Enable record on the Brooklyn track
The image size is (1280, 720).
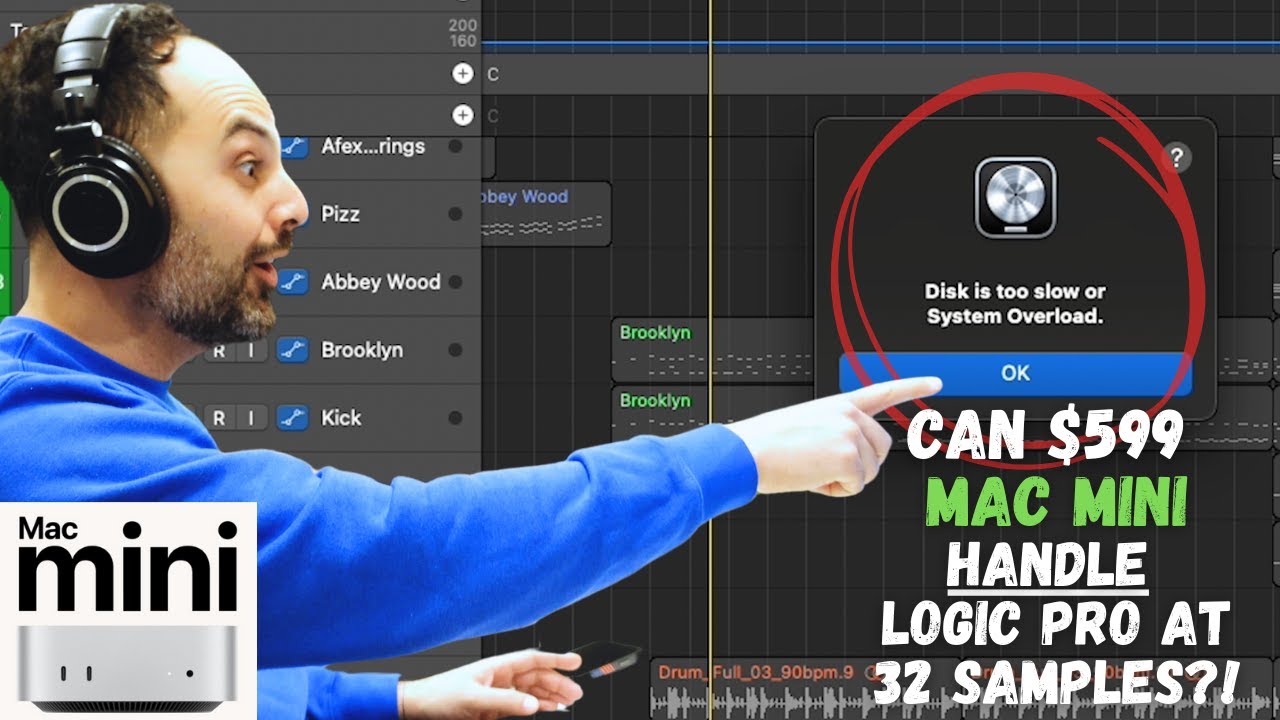coord(219,350)
